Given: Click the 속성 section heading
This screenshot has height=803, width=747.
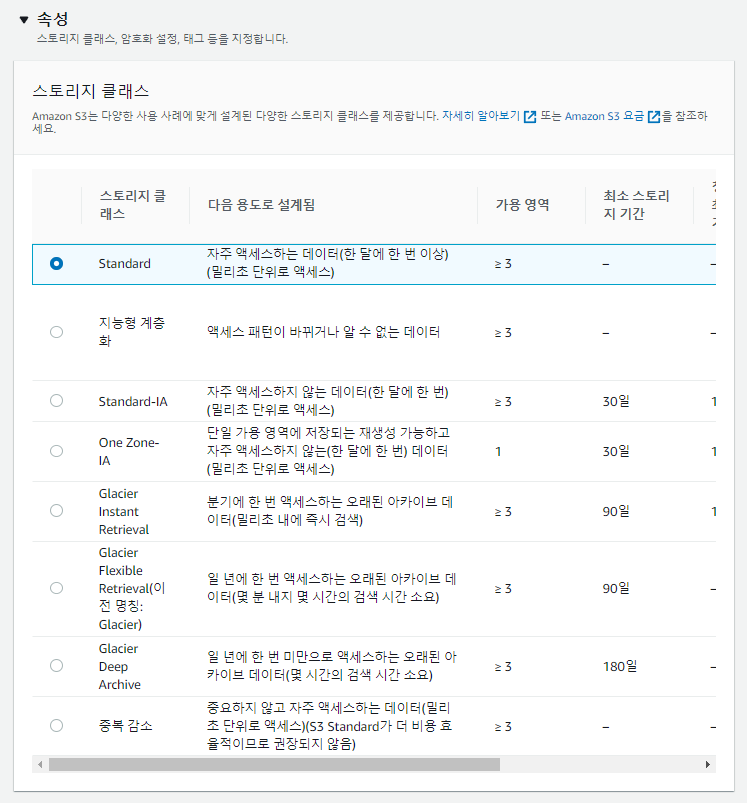Looking at the screenshot, I should tap(52, 19).
